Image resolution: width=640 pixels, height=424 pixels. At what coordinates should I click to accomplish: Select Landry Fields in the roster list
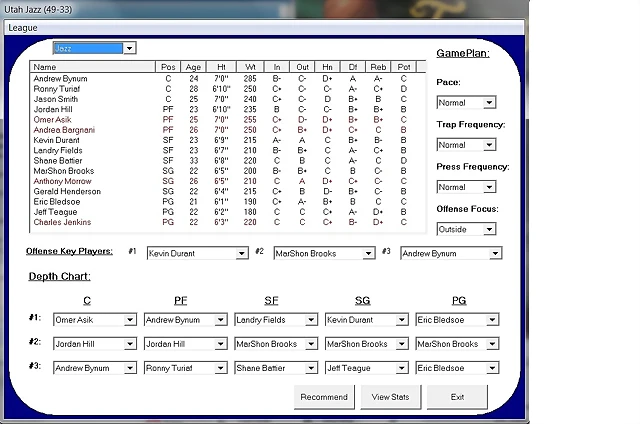[x=228, y=150]
